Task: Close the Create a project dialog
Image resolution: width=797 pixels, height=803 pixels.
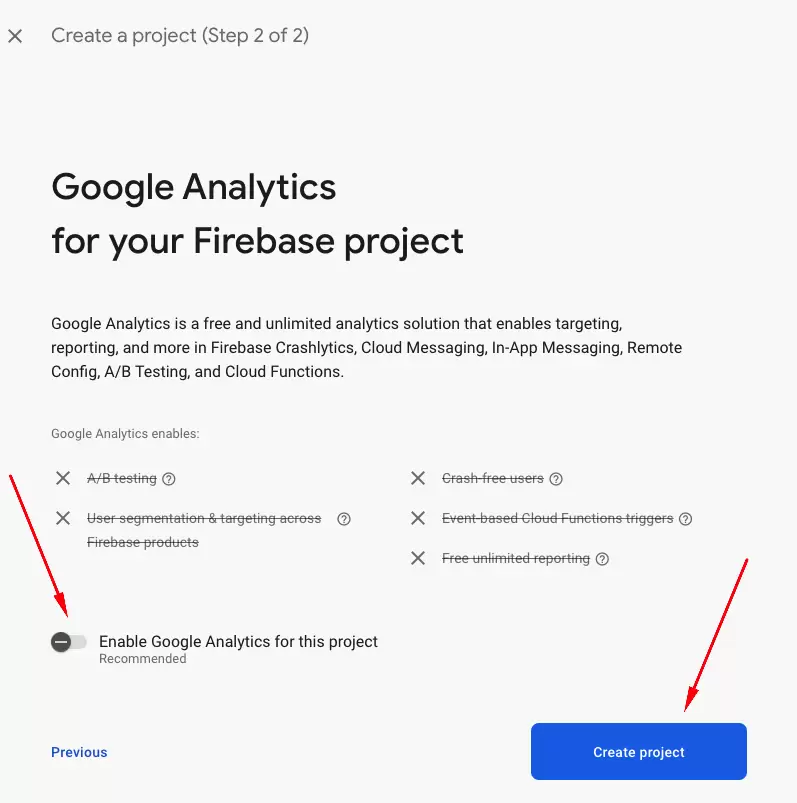Action: tap(15, 36)
